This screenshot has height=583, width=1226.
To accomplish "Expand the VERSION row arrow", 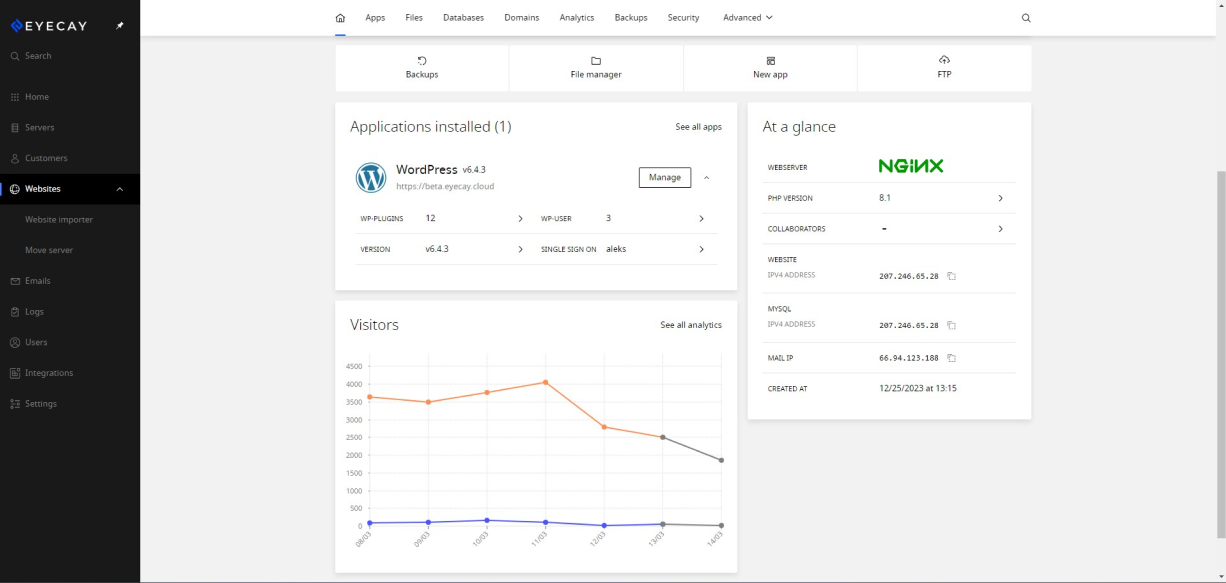I will click(x=521, y=249).
